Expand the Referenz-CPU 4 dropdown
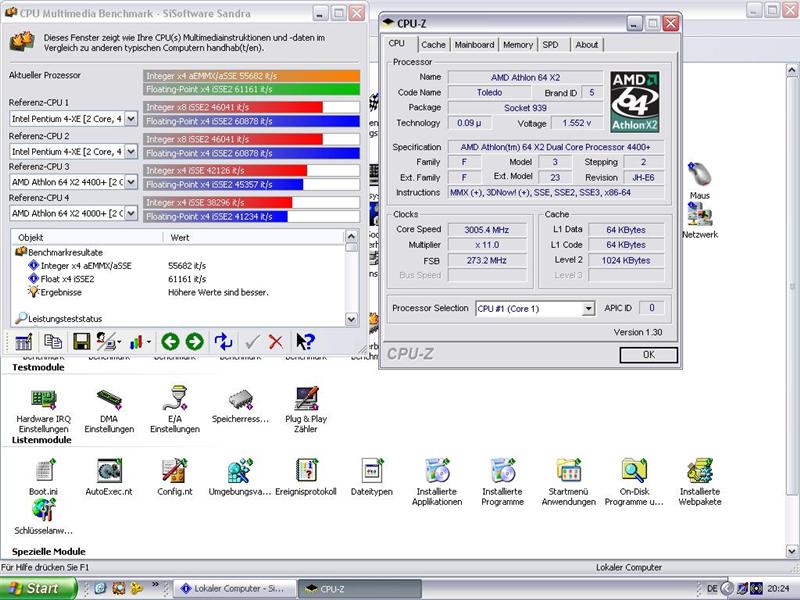800x600 pixels. pyautogui.click(x=131, y=213)
